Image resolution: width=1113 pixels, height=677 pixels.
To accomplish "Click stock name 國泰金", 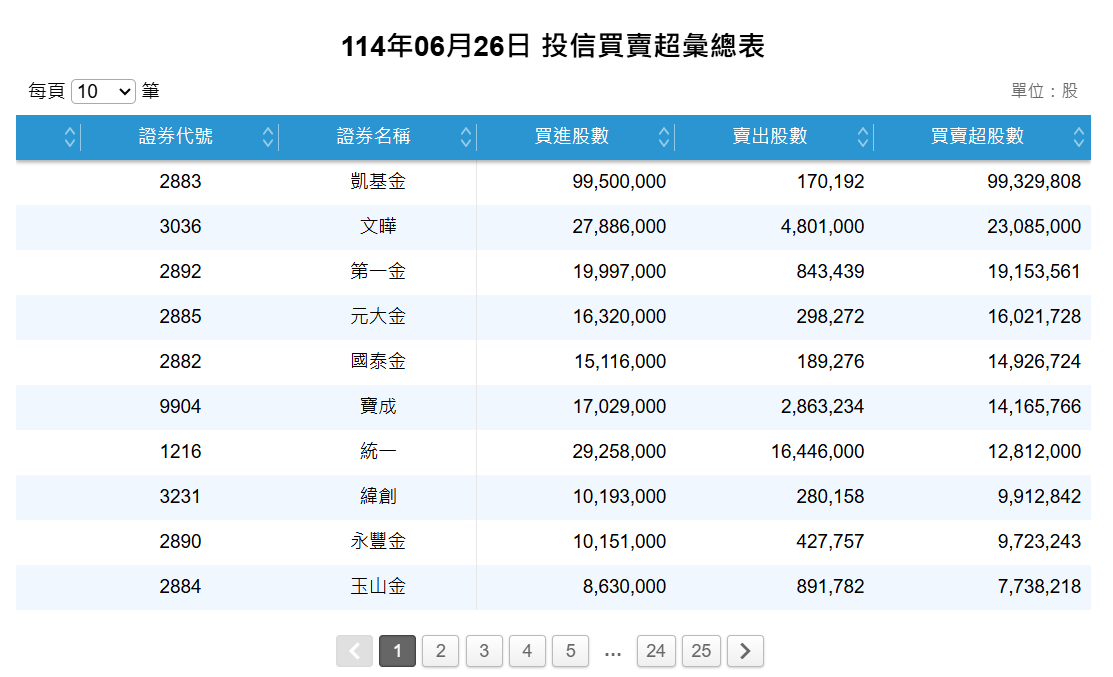I will pyautogui.click(x=378, y=362).
